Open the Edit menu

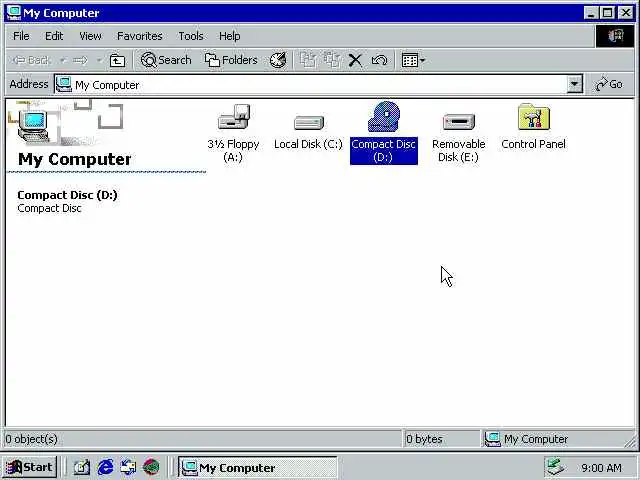point(54,36)
